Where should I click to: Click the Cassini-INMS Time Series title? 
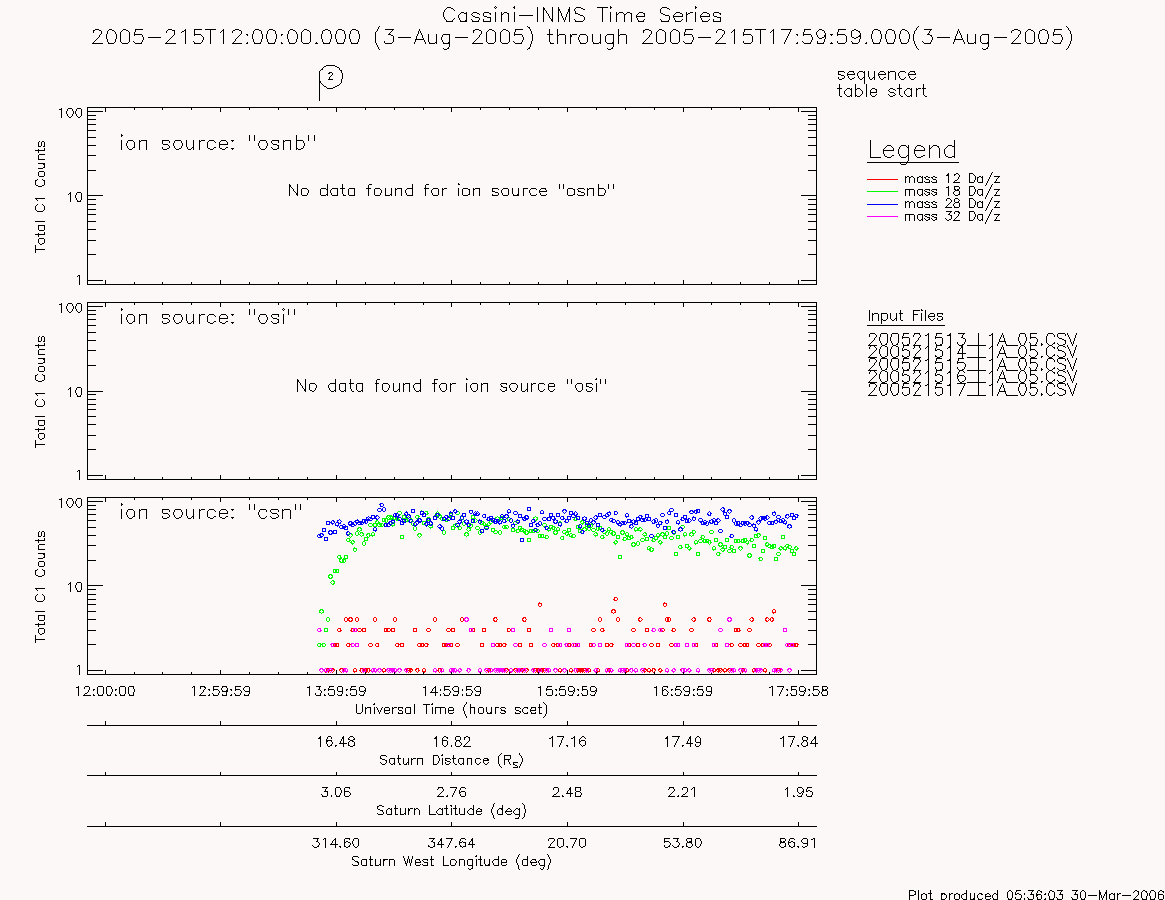click(x=582, y=15)
